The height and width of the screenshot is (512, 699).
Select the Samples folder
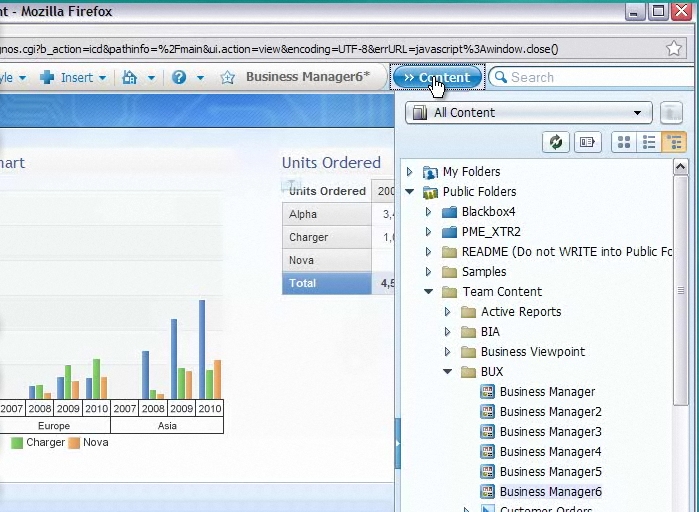click(484, 272)
